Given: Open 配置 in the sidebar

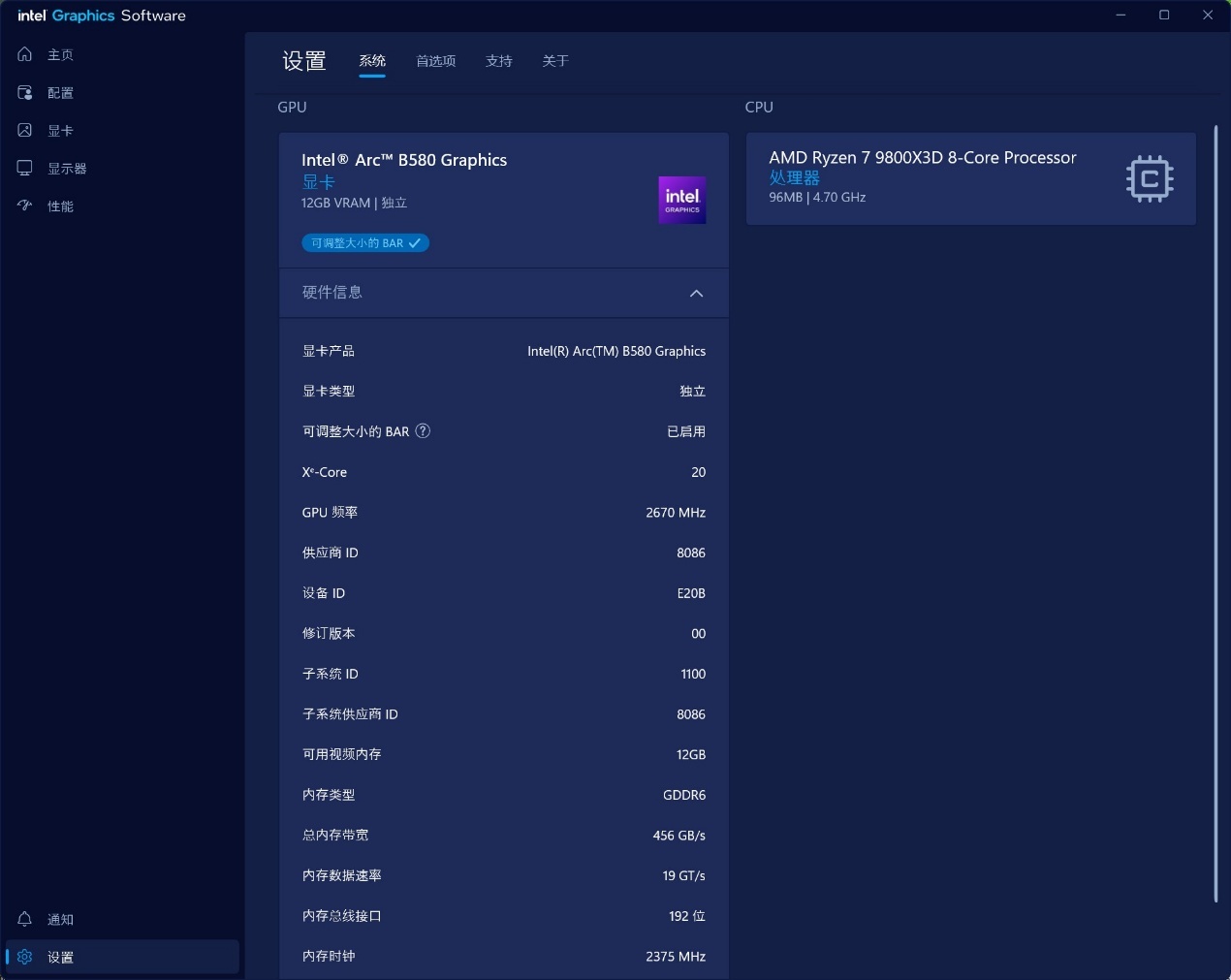Looking at the screenshot, I should click(122, 92).
